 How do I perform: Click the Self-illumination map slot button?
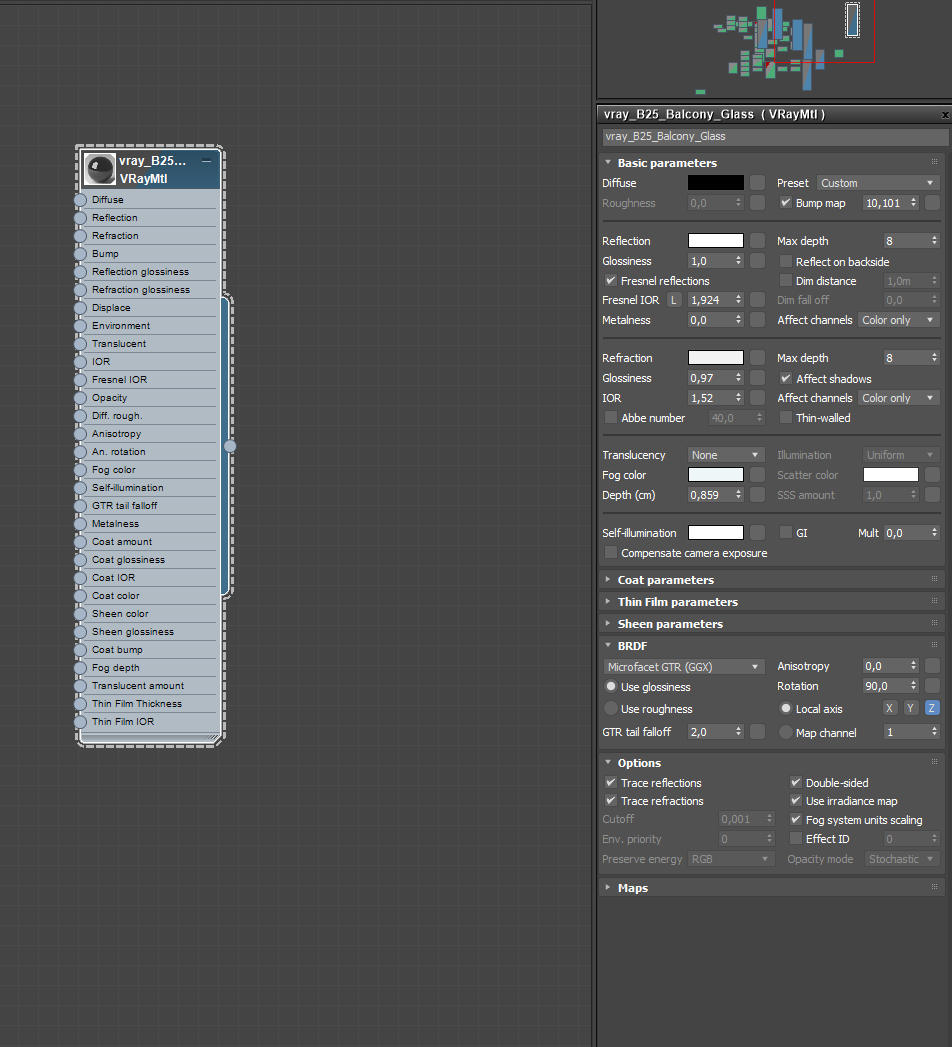click(x=757, y=533)
